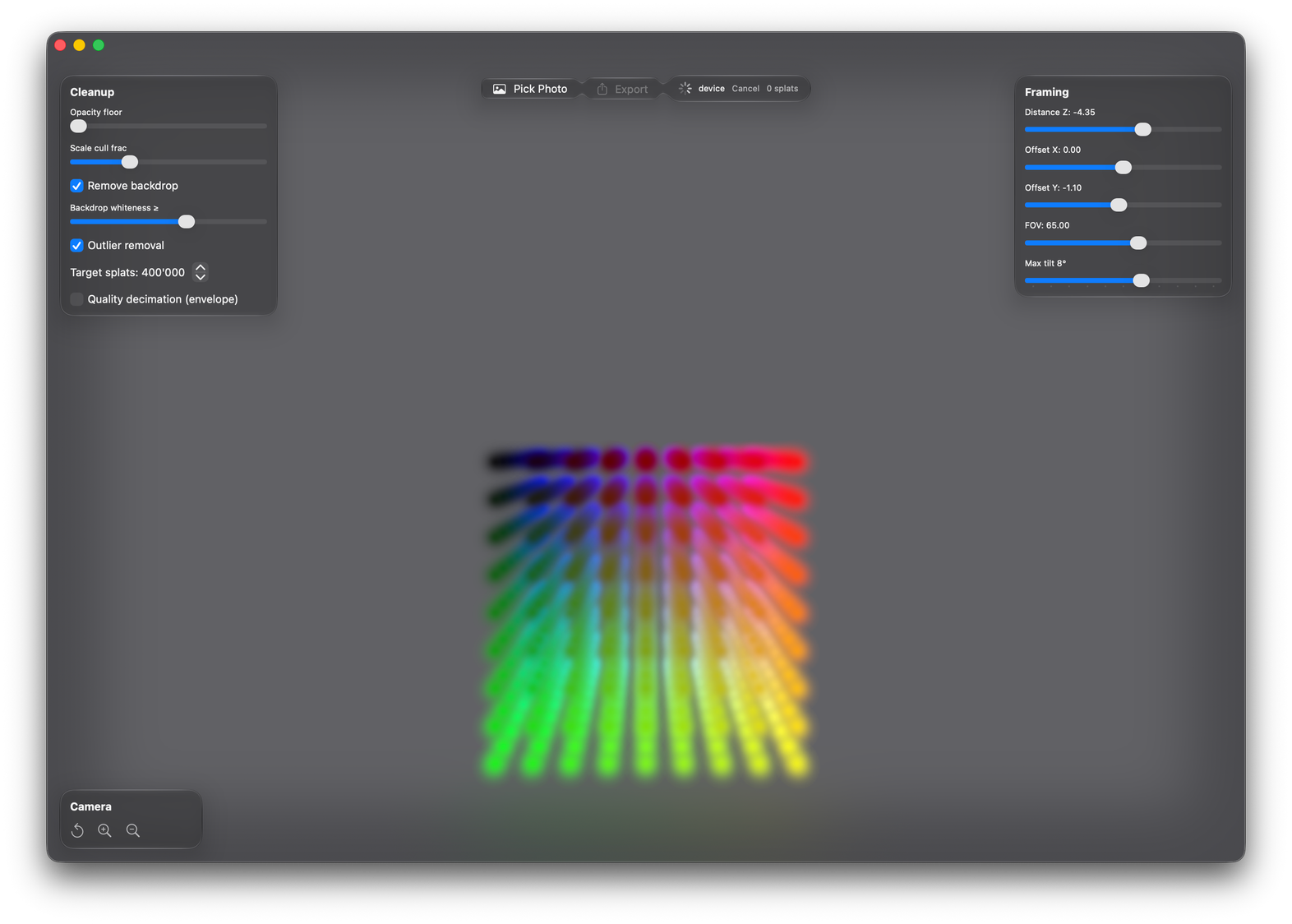Click the Export button
The image size is (1292, 924).
coord(622,89)
